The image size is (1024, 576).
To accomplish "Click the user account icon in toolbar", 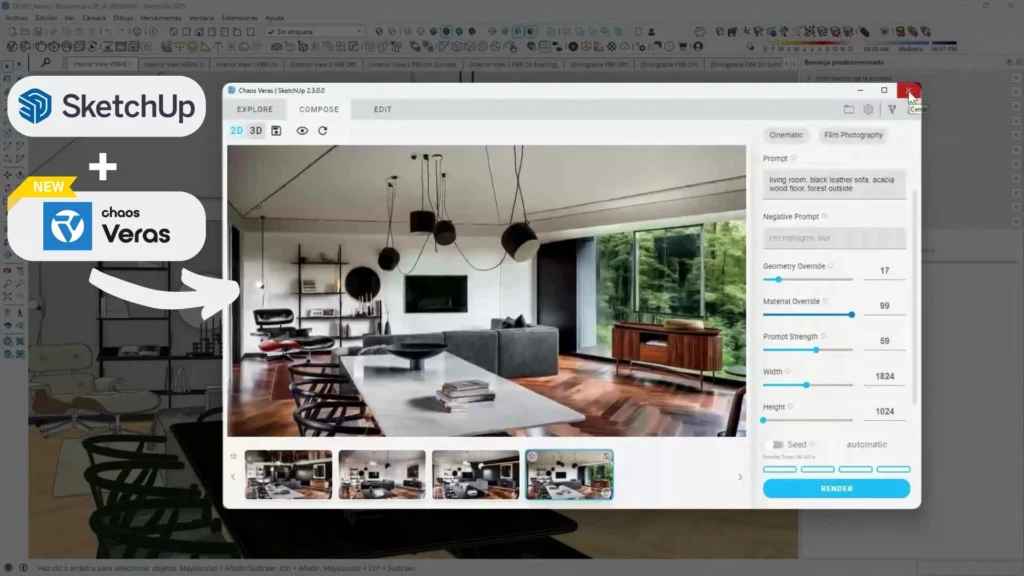I will [698, 46].
